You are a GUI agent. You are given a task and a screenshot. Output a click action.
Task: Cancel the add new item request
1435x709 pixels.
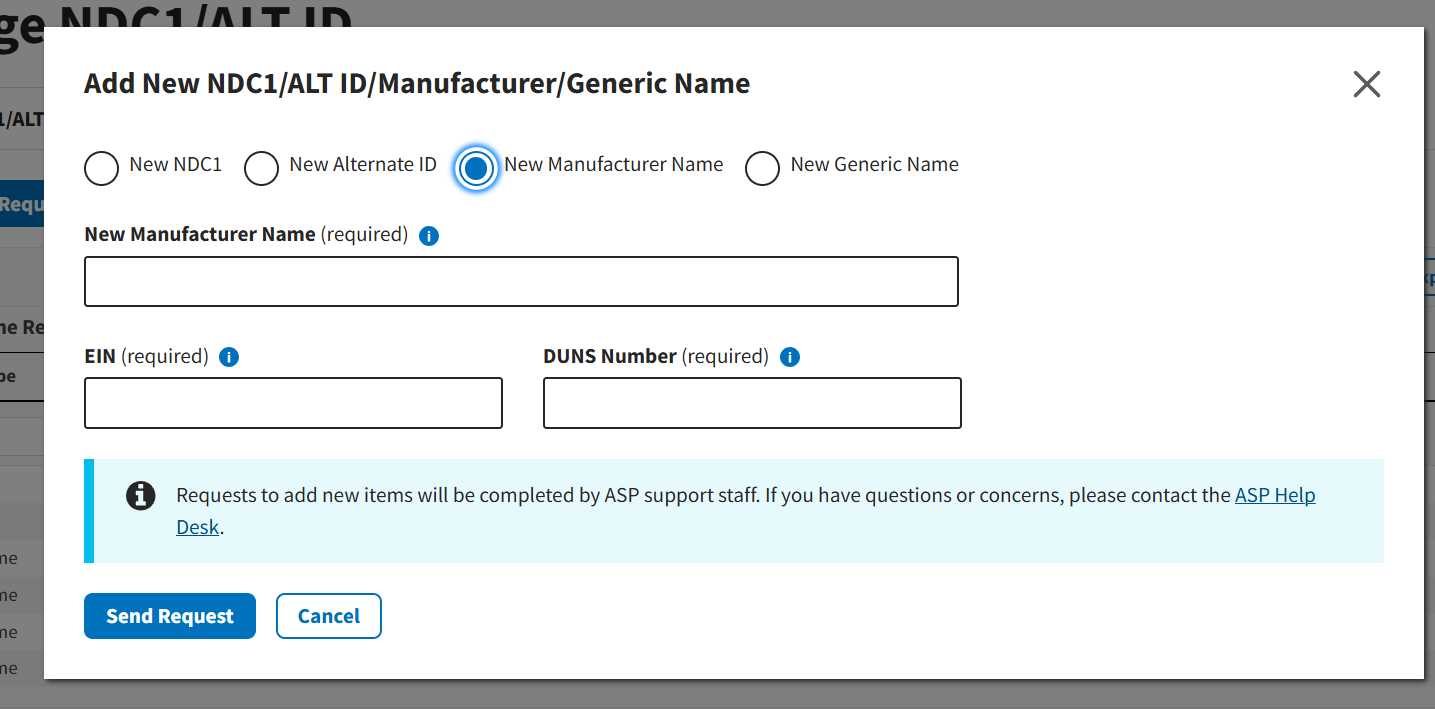[x=328, y=616]
